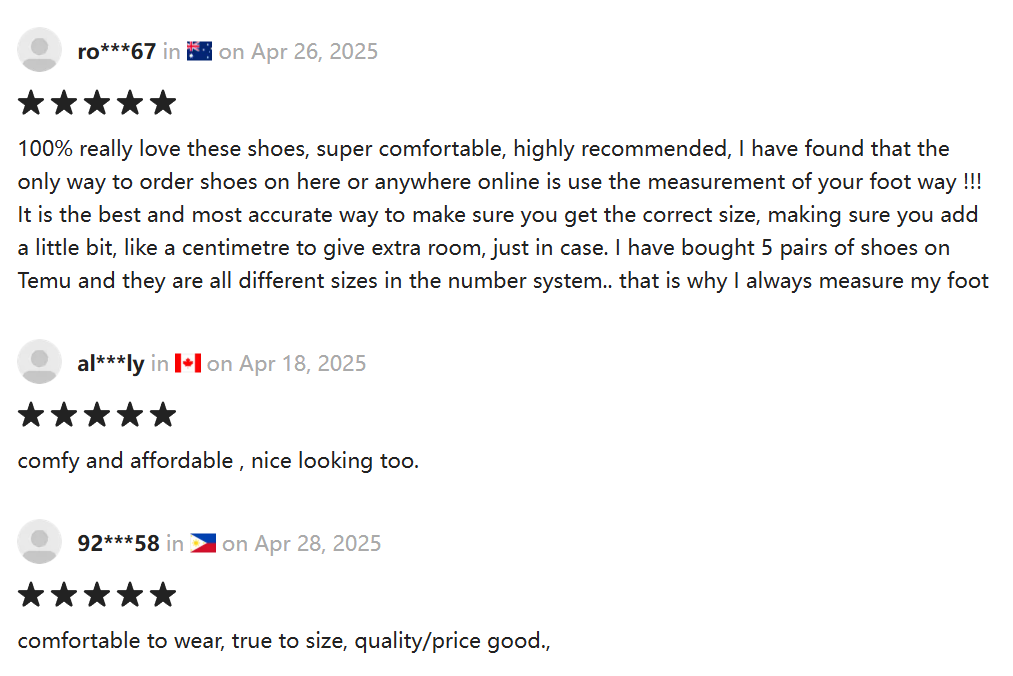Click the date Apr 28, 2025
The image size is (1013, 676).
tap(317, 544)
